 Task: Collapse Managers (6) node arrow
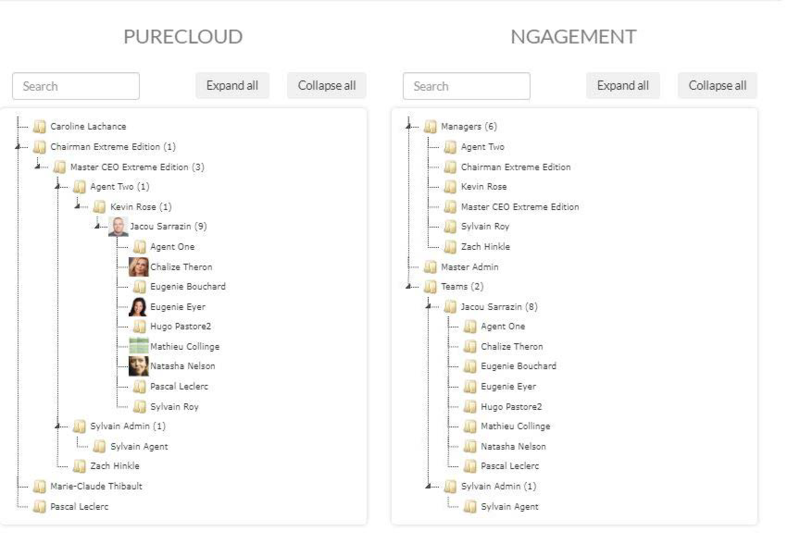coord(409,126)
